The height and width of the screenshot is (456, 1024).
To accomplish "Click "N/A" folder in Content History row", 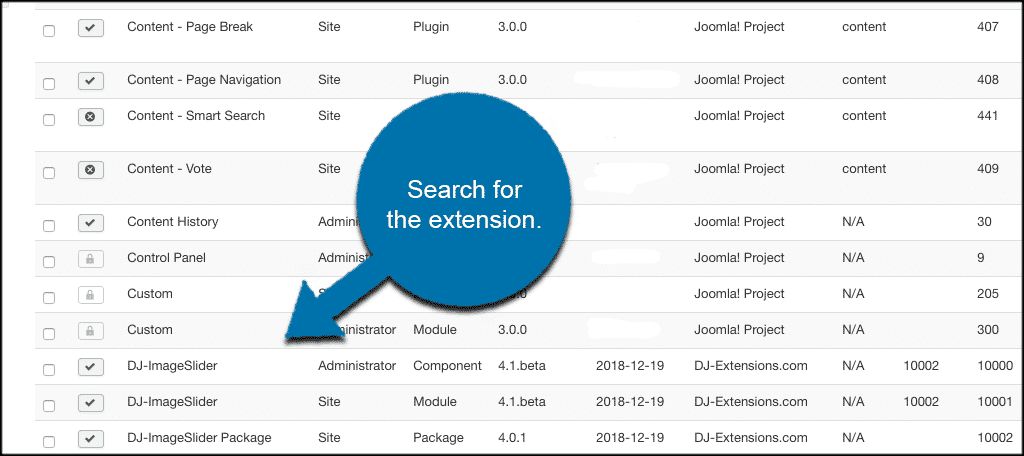I will coord(854,221).
